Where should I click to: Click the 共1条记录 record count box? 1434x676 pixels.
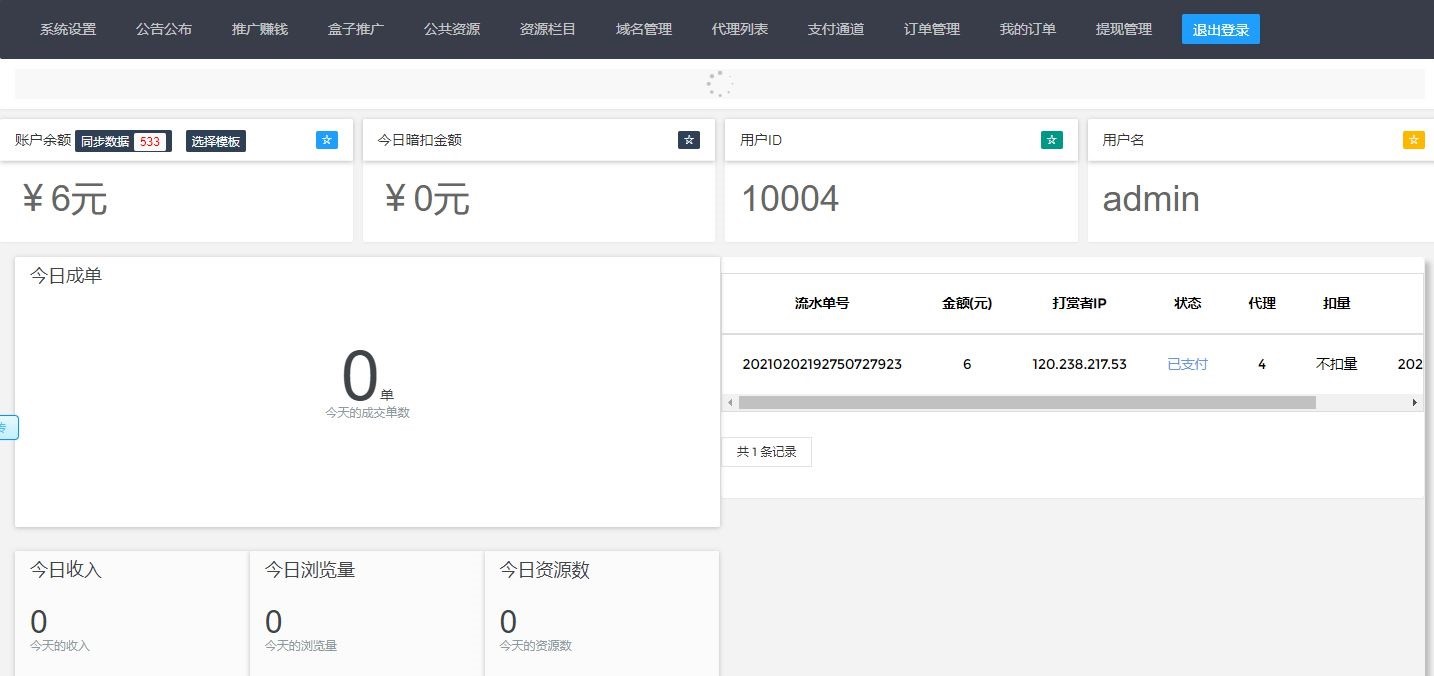point(766,451)
